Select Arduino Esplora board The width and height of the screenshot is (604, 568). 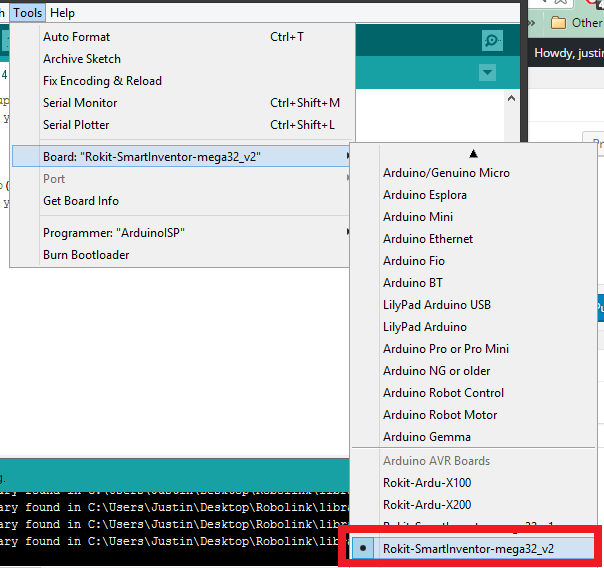pos(473,195)
